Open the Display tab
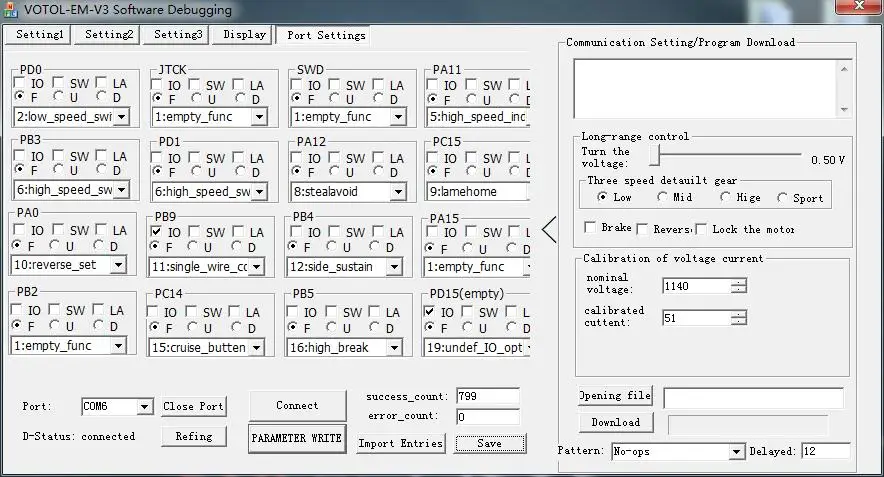 245,34
